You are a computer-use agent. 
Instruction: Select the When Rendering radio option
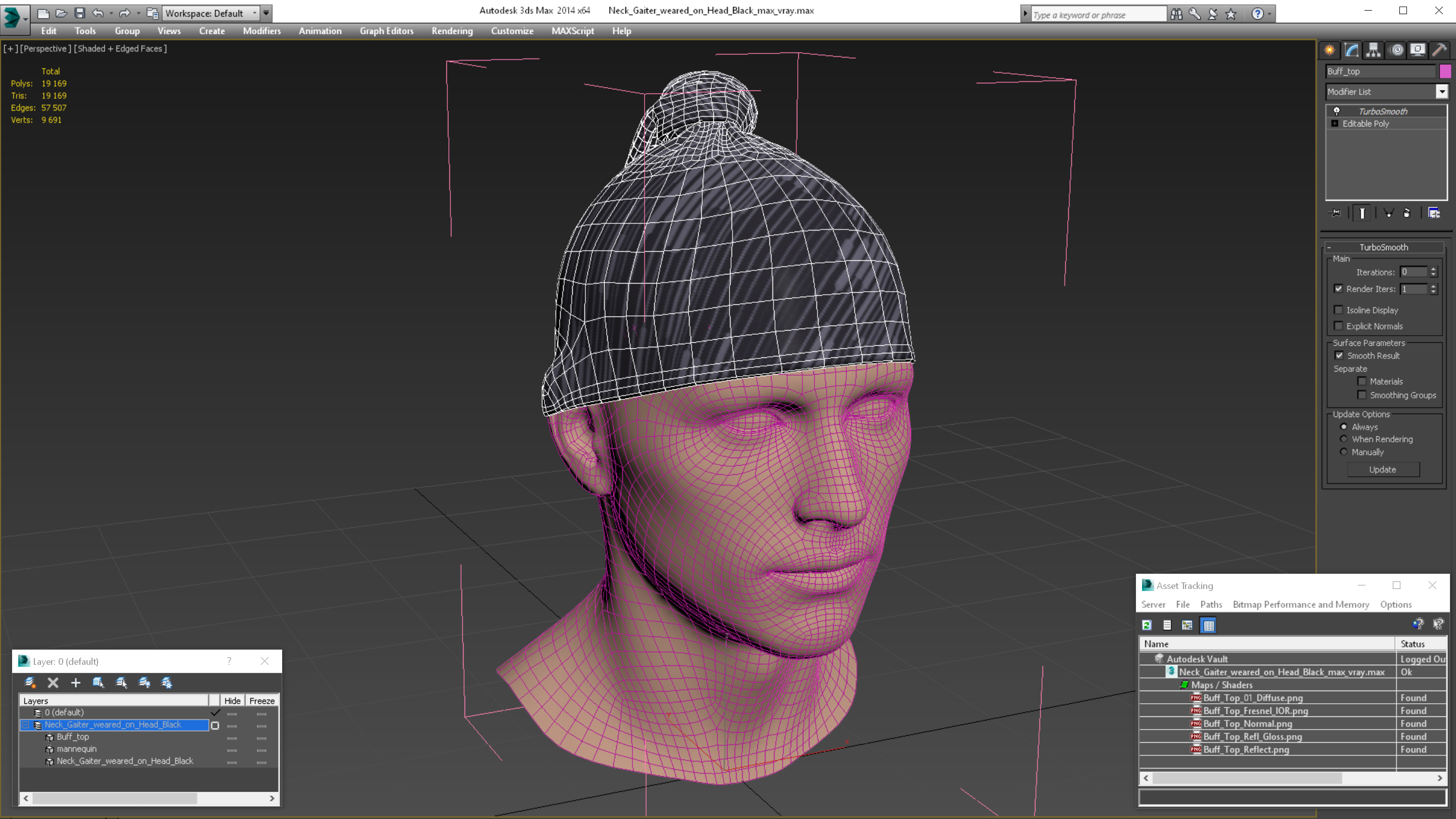[1344, 439]
